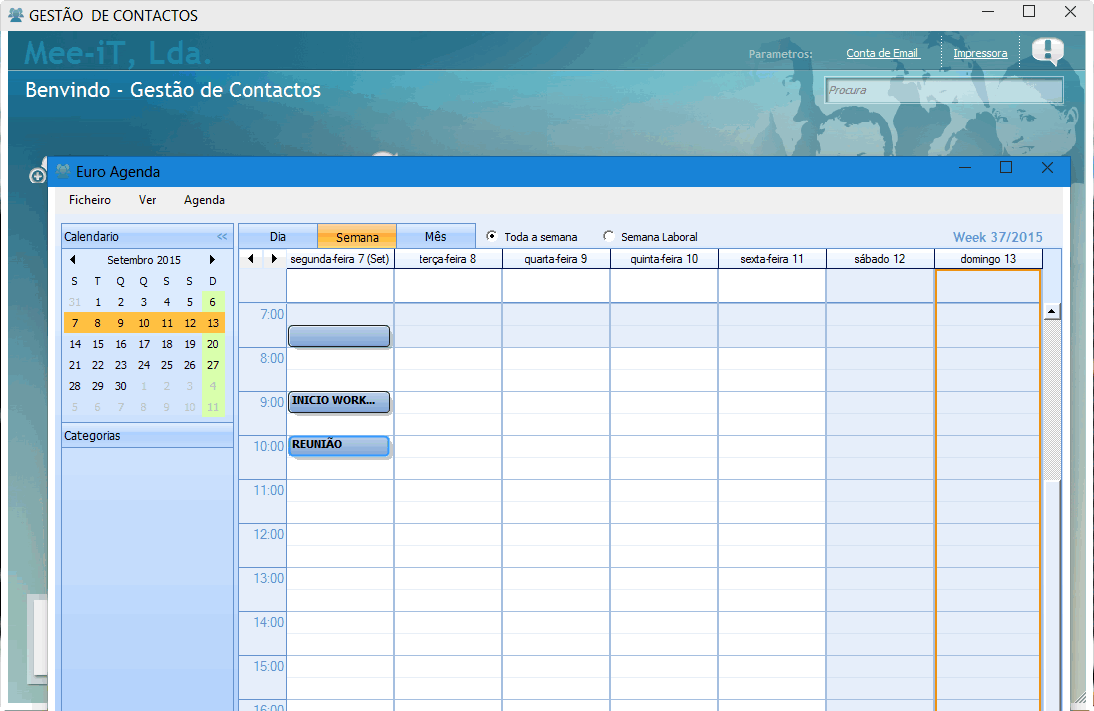Collapse the Calendario panel with chevrons
1094x711 pixels.
point(222,237)
